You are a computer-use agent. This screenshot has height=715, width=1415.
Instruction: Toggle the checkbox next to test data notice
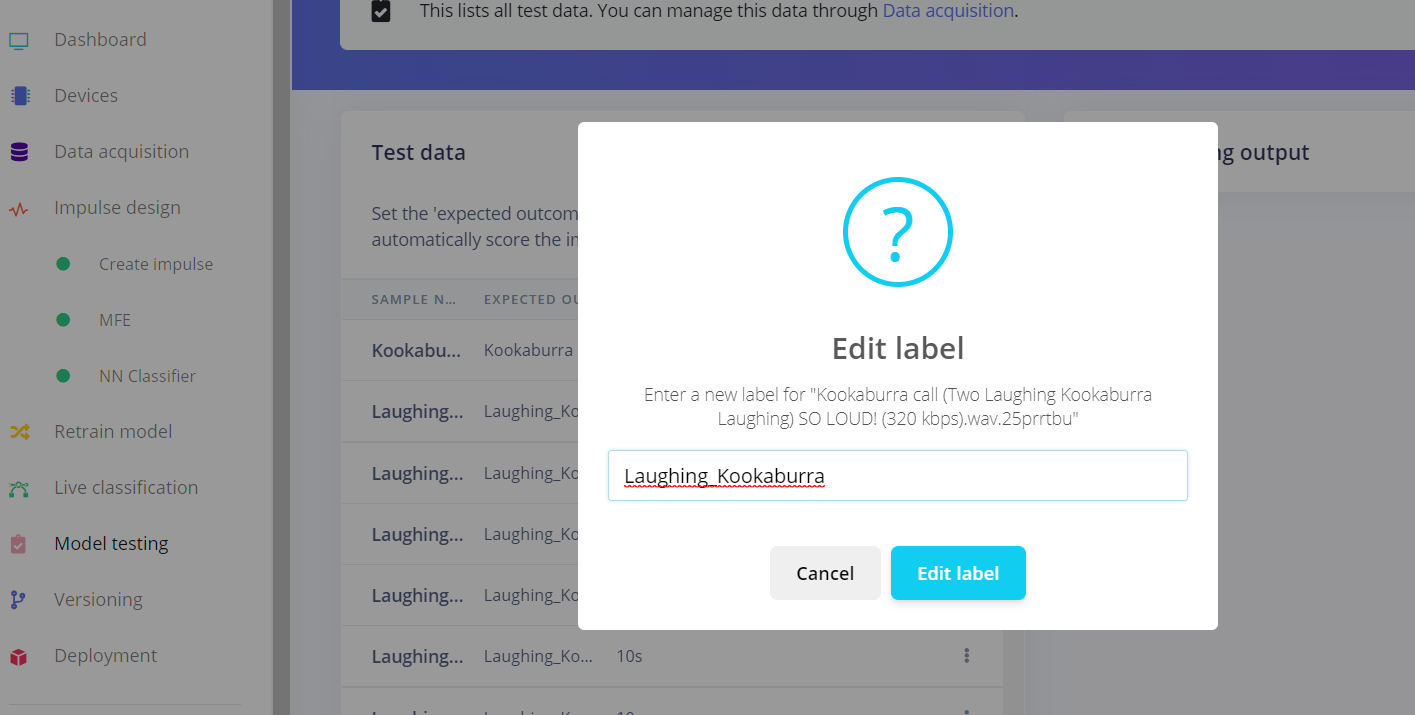[381, 12]
